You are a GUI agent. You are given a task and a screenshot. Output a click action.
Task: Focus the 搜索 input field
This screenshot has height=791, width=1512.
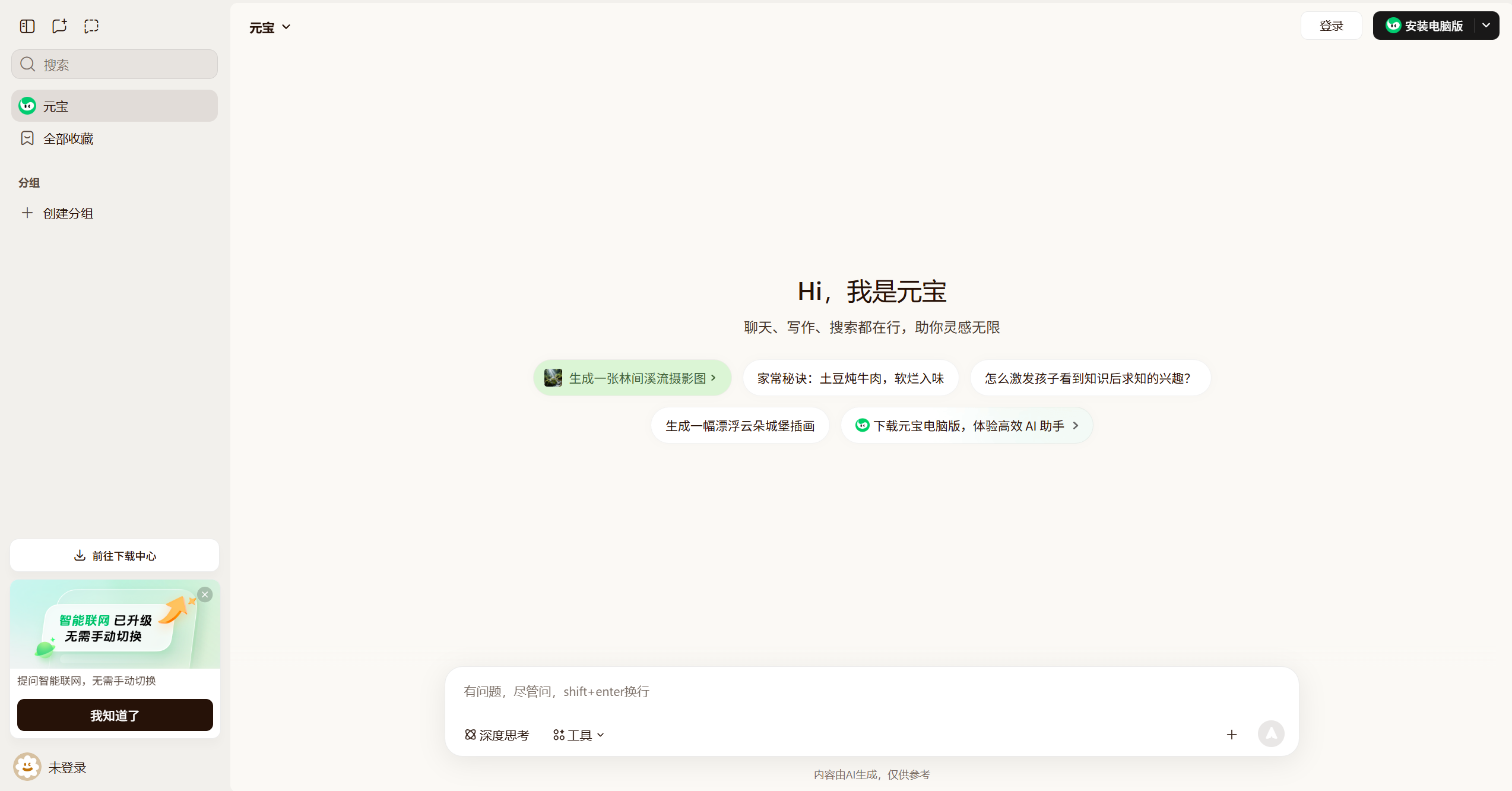point(115,64)
